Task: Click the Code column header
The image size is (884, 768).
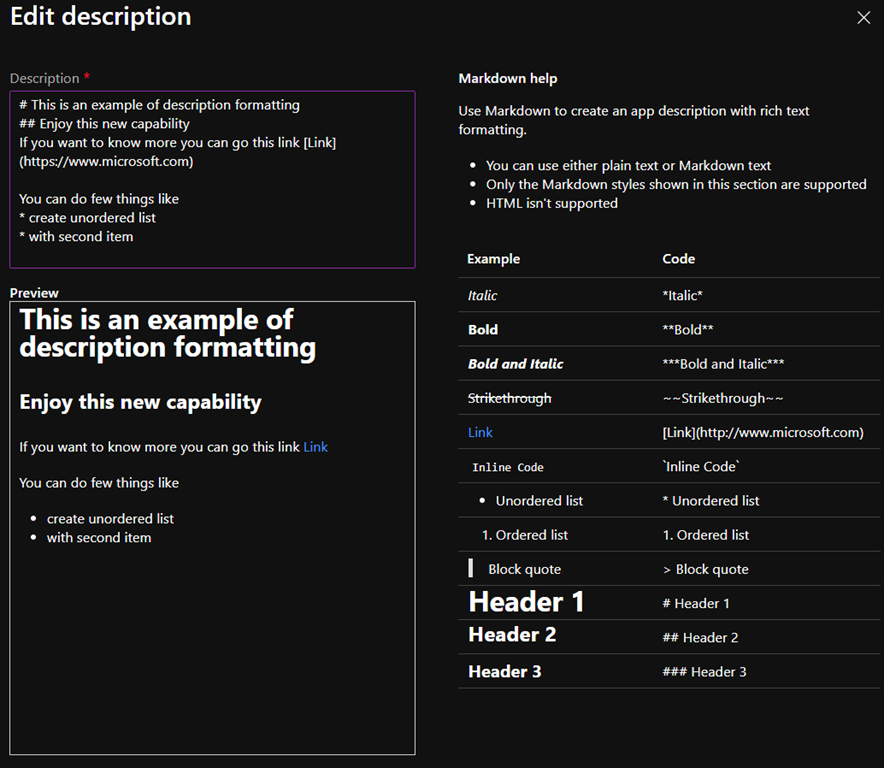Action: [x=678, y=259]
